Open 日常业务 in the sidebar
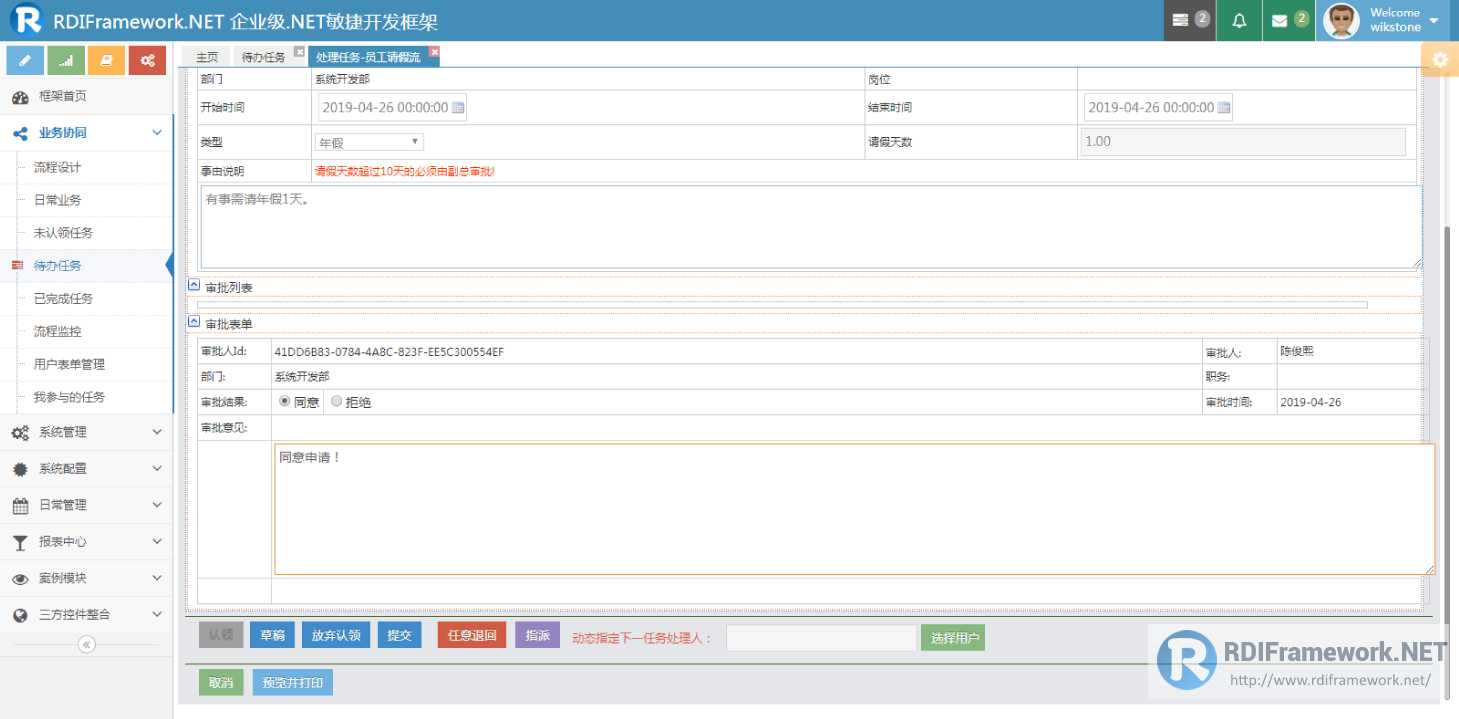 [57, 200]
